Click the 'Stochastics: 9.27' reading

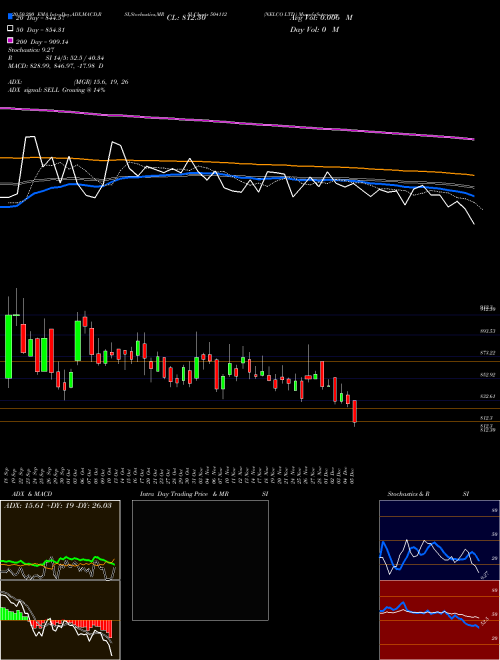tap(31, 50)
